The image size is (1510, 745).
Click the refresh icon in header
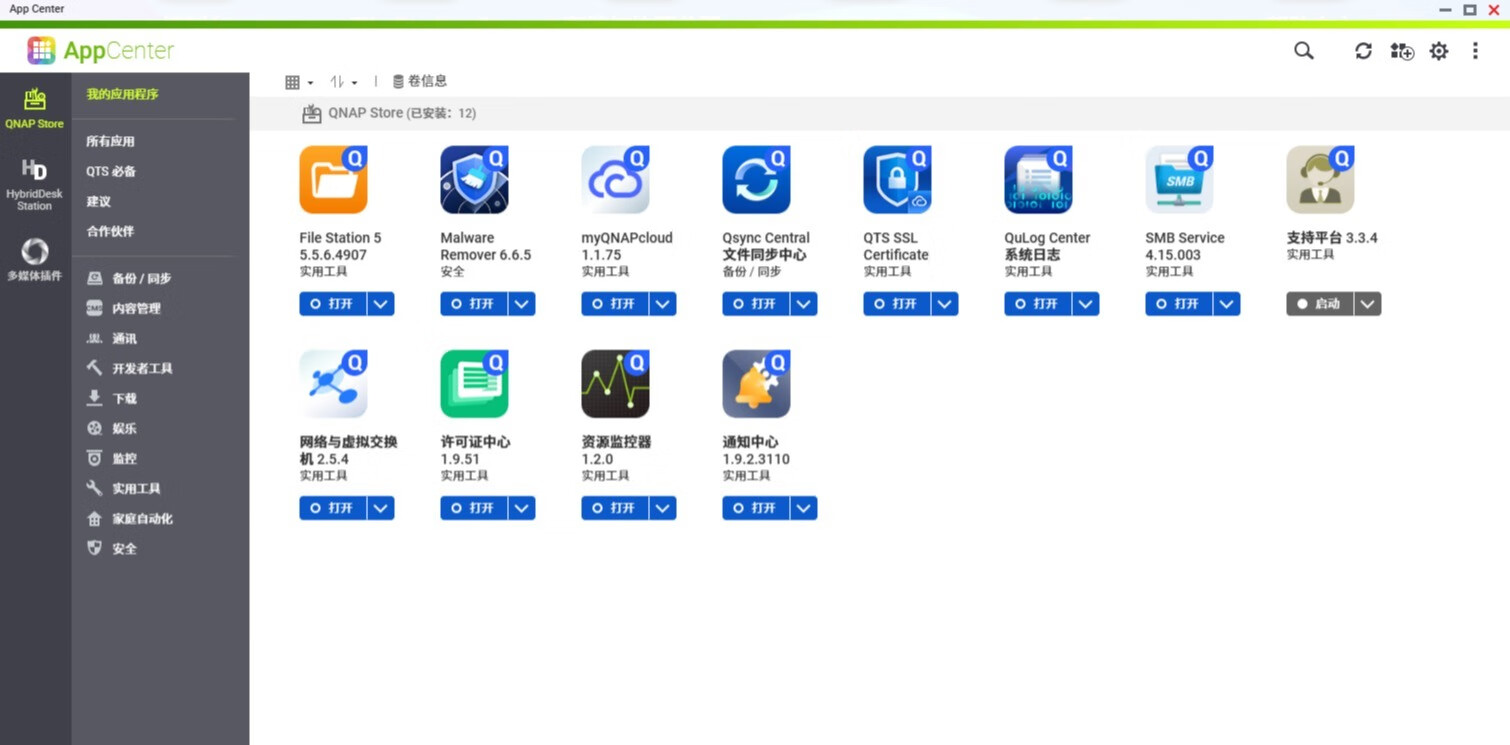pyautogui.click(x=1363, y=51)
